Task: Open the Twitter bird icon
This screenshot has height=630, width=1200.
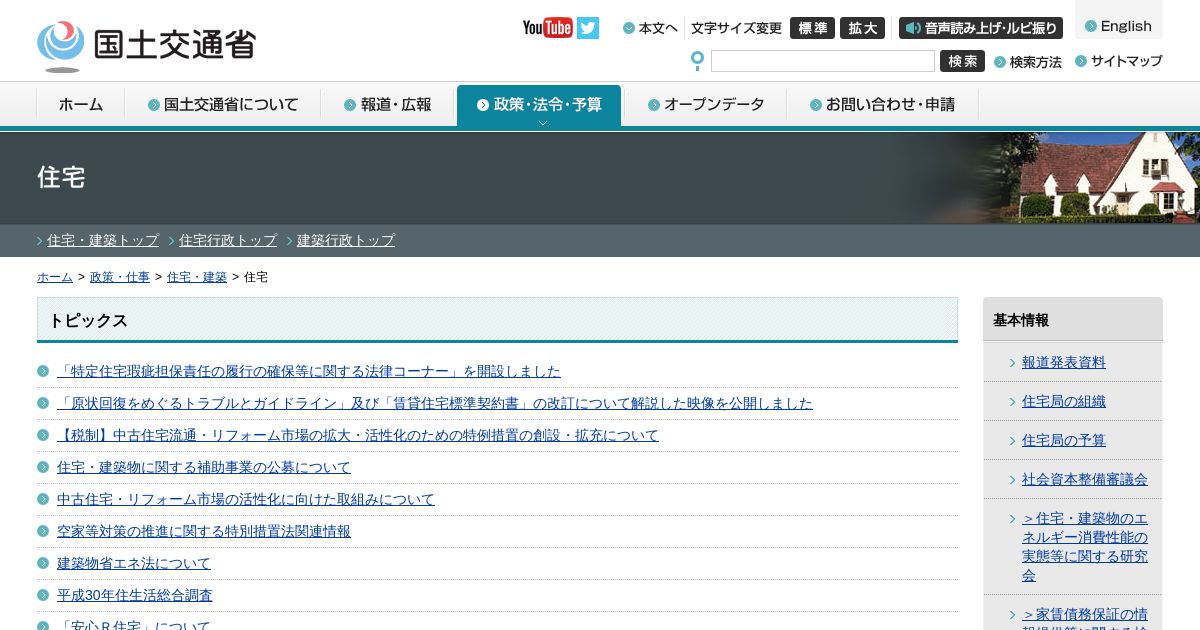Action: pyautogui.click(x=588, y=28)
